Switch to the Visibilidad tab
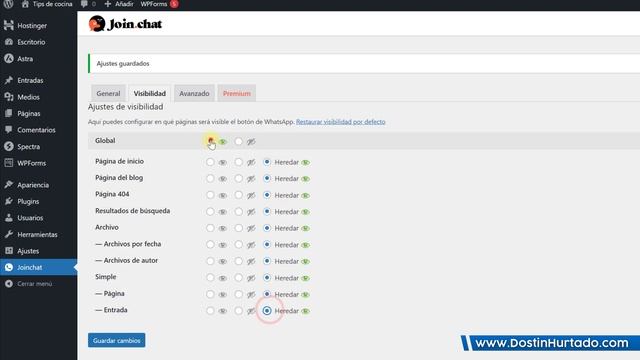 coord(150,93)
